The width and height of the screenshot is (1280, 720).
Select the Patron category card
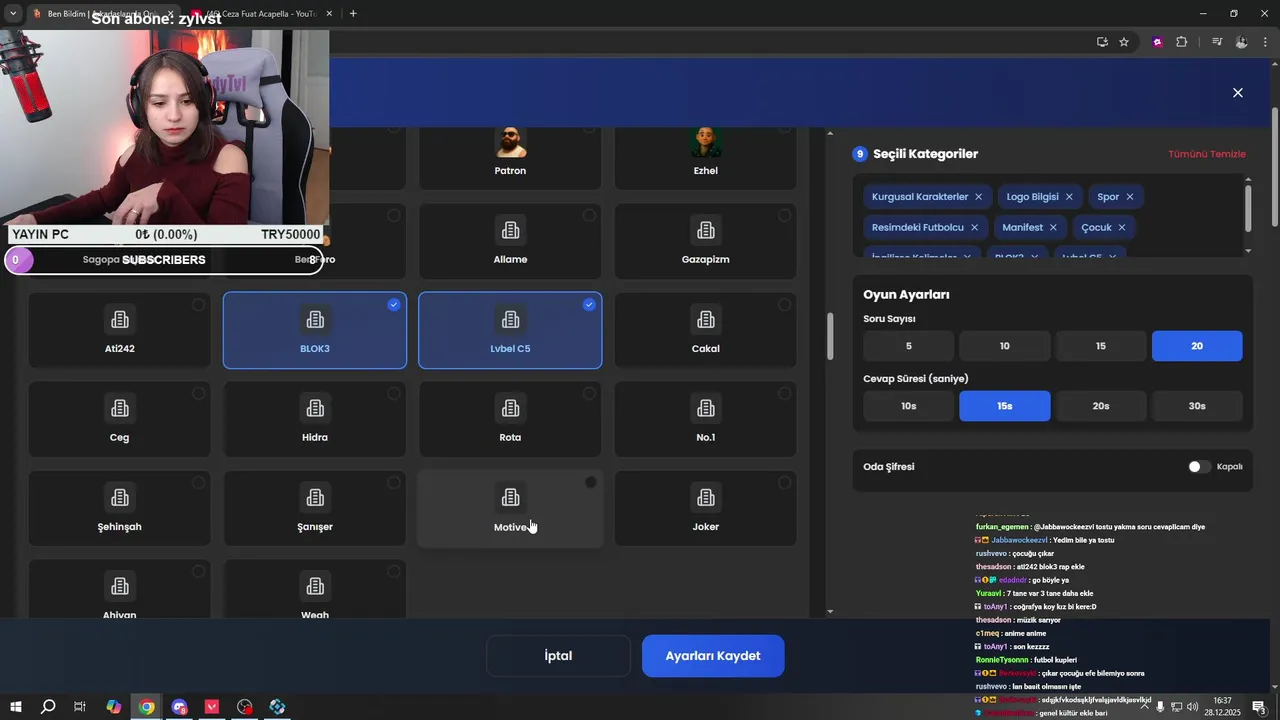pos(510,158)
